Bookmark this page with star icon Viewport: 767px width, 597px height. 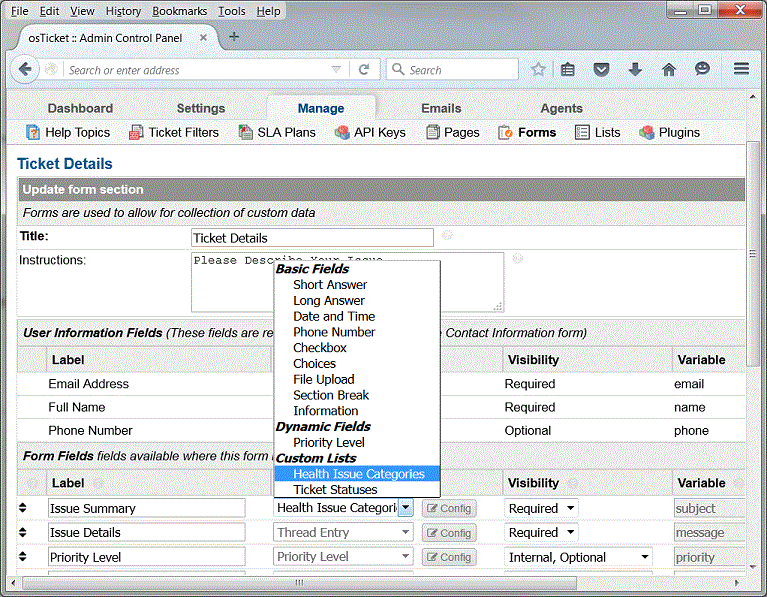(x=538, y=69)
